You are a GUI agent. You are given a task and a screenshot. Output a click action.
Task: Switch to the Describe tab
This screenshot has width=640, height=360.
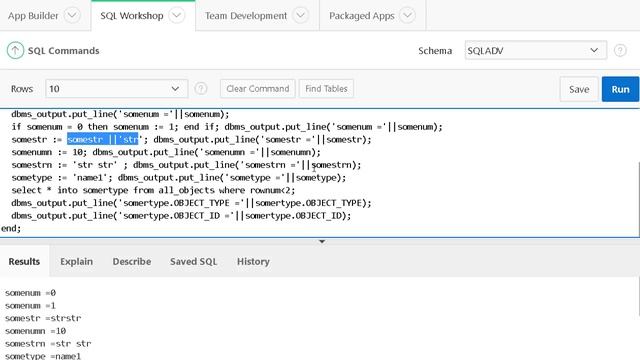(131, 261)
